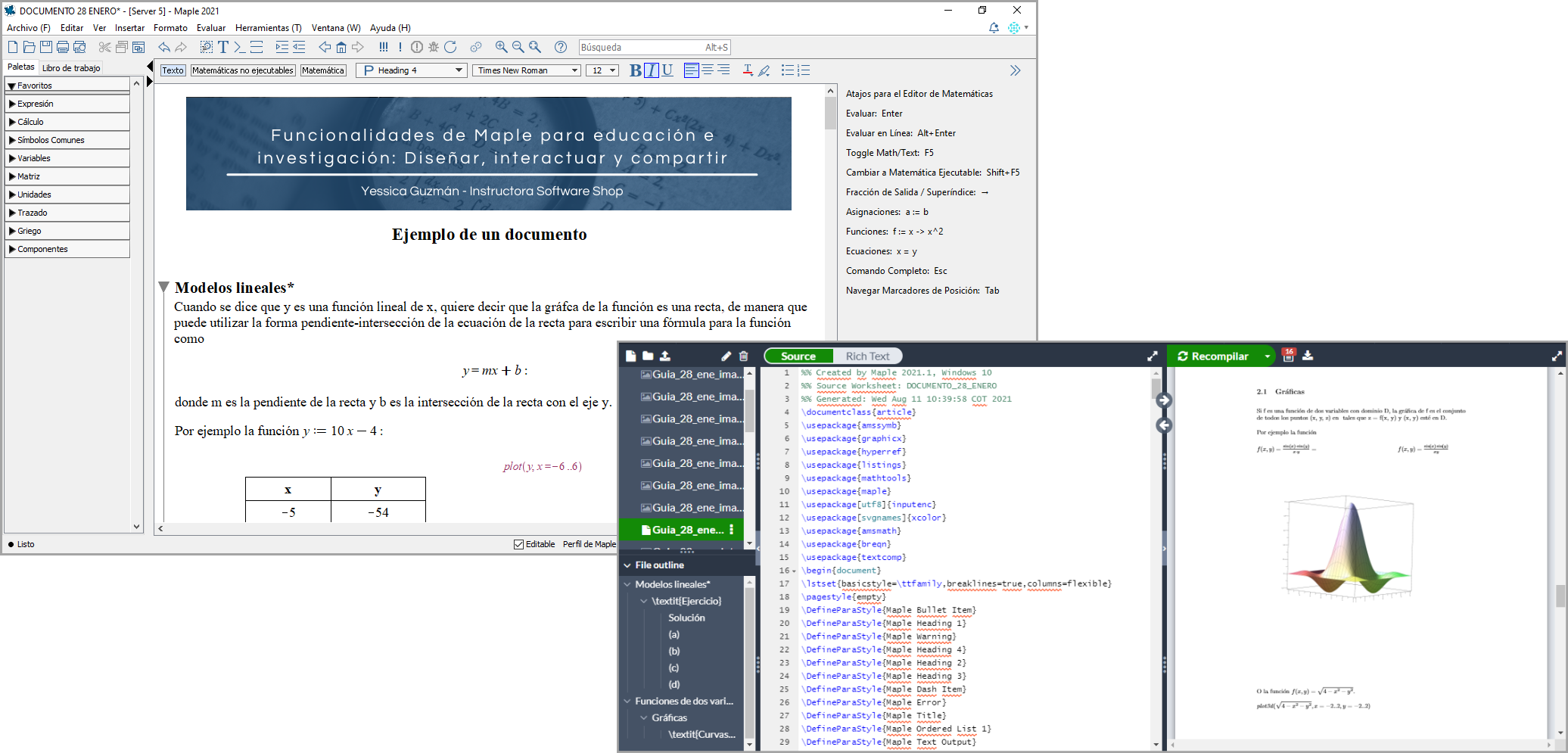Open the Insertar menu
The height and width of the screenshot is (753, 1568).
(x=129, y=28)
